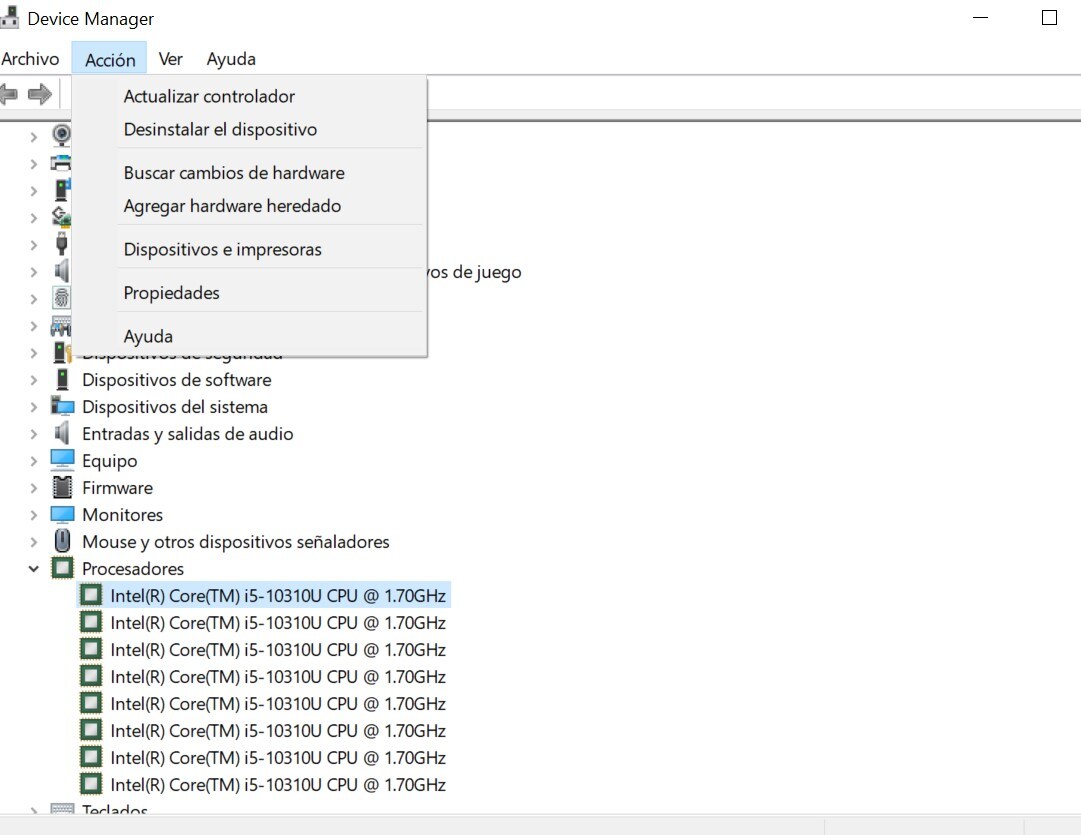The image size is (1081, 835).
Task: Click the Equipo computer icon
Action: (62, 460)
